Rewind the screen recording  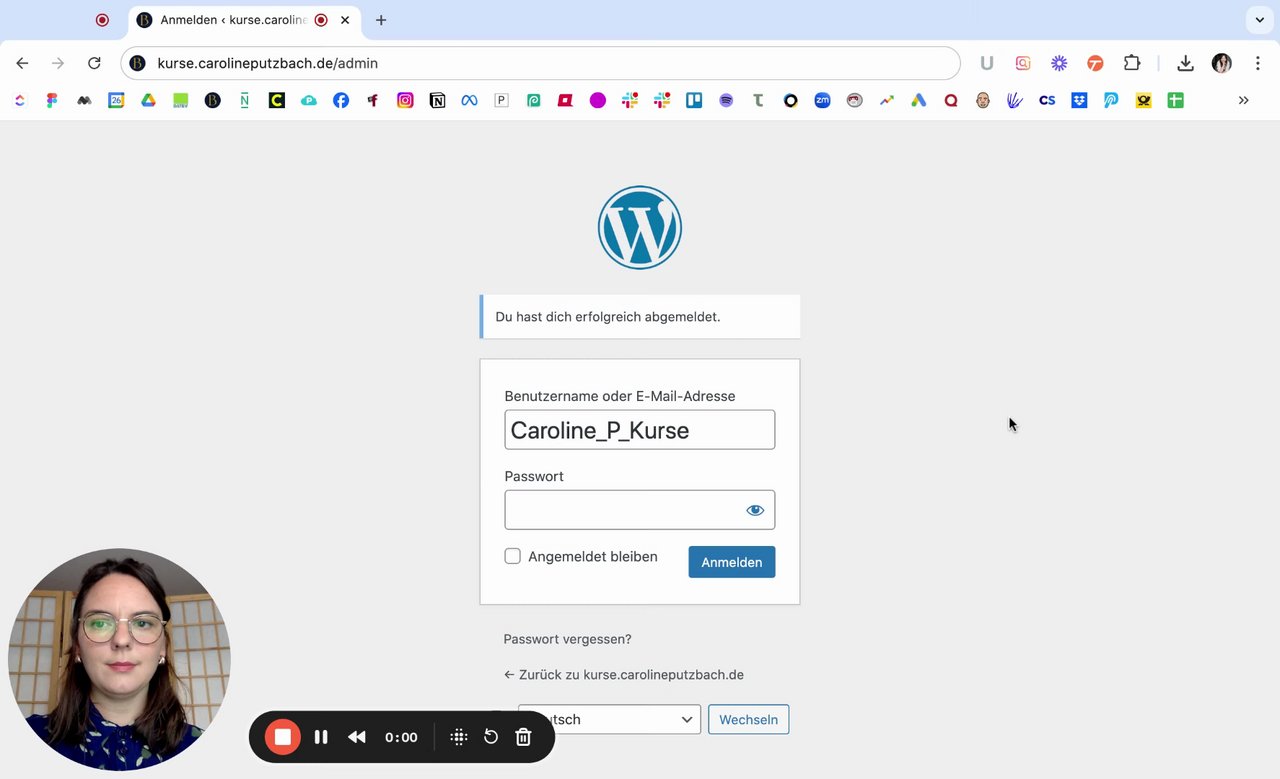pyautogui.click(x=357, y=737)
